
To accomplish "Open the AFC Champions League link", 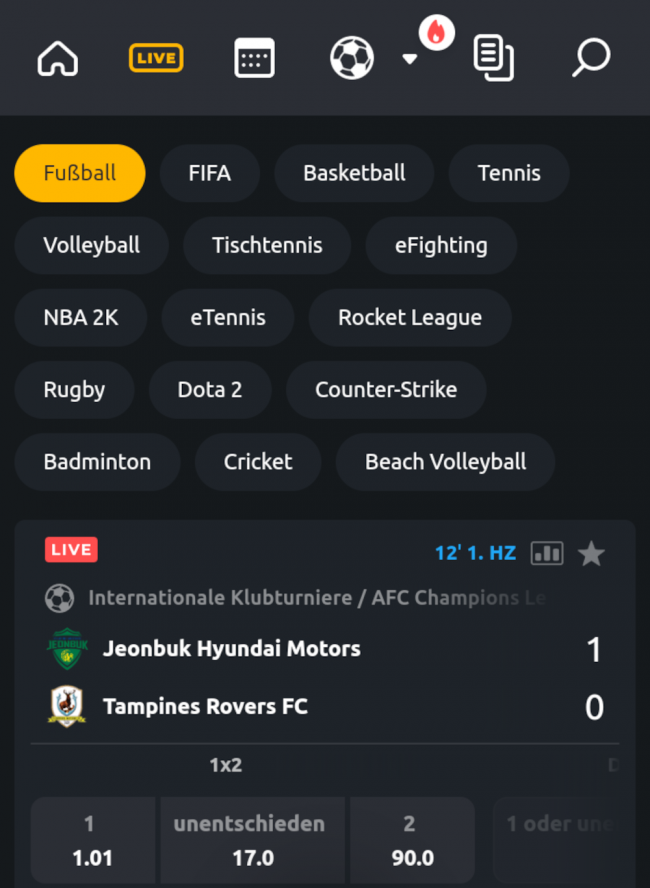I will 316,598.
